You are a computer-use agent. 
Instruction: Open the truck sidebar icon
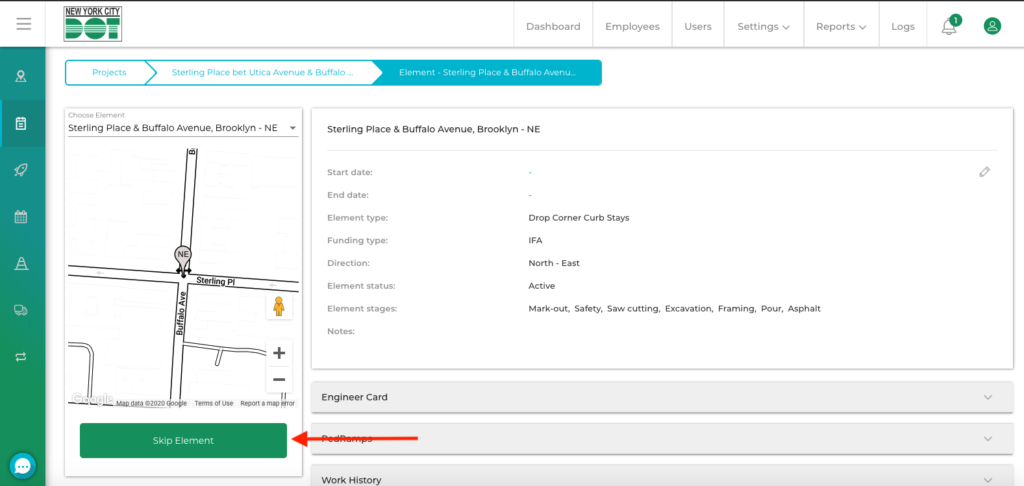(x=21, y=310)
